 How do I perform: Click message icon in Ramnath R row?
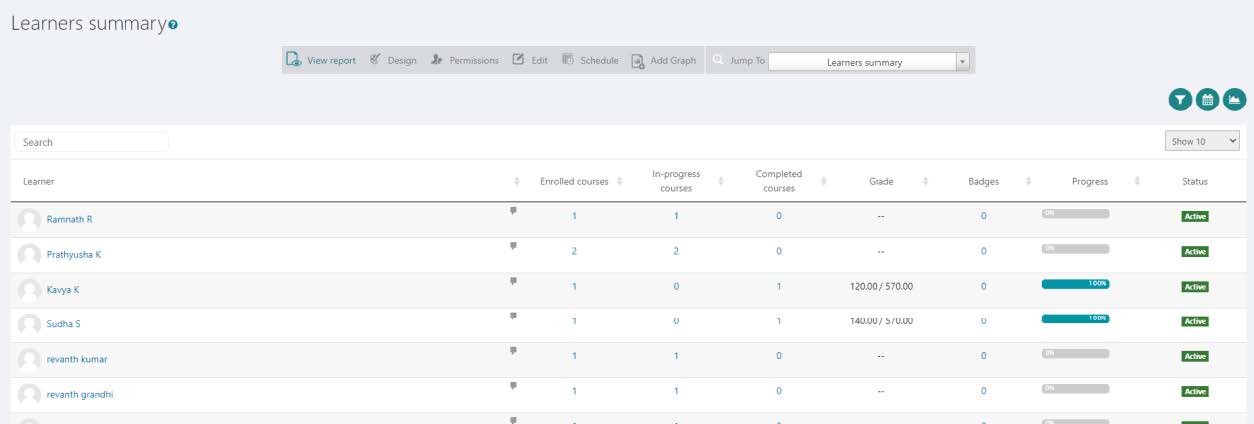tap(514, 211)
